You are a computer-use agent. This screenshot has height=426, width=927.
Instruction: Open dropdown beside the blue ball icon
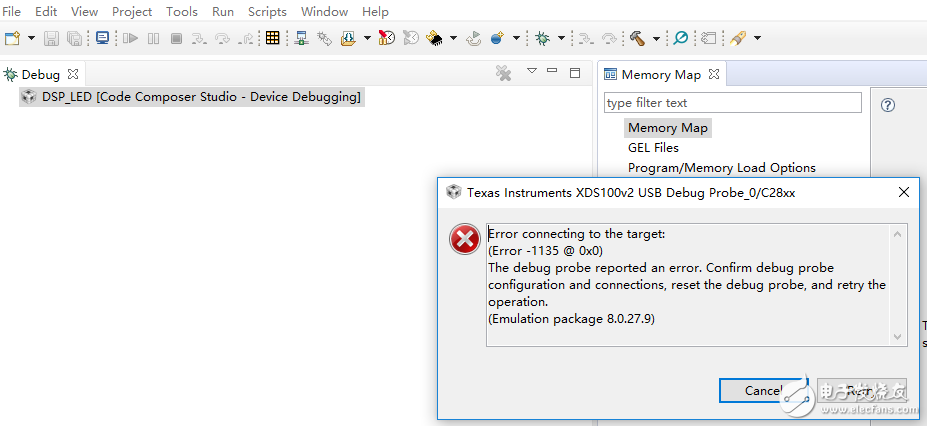pos(516,38)
